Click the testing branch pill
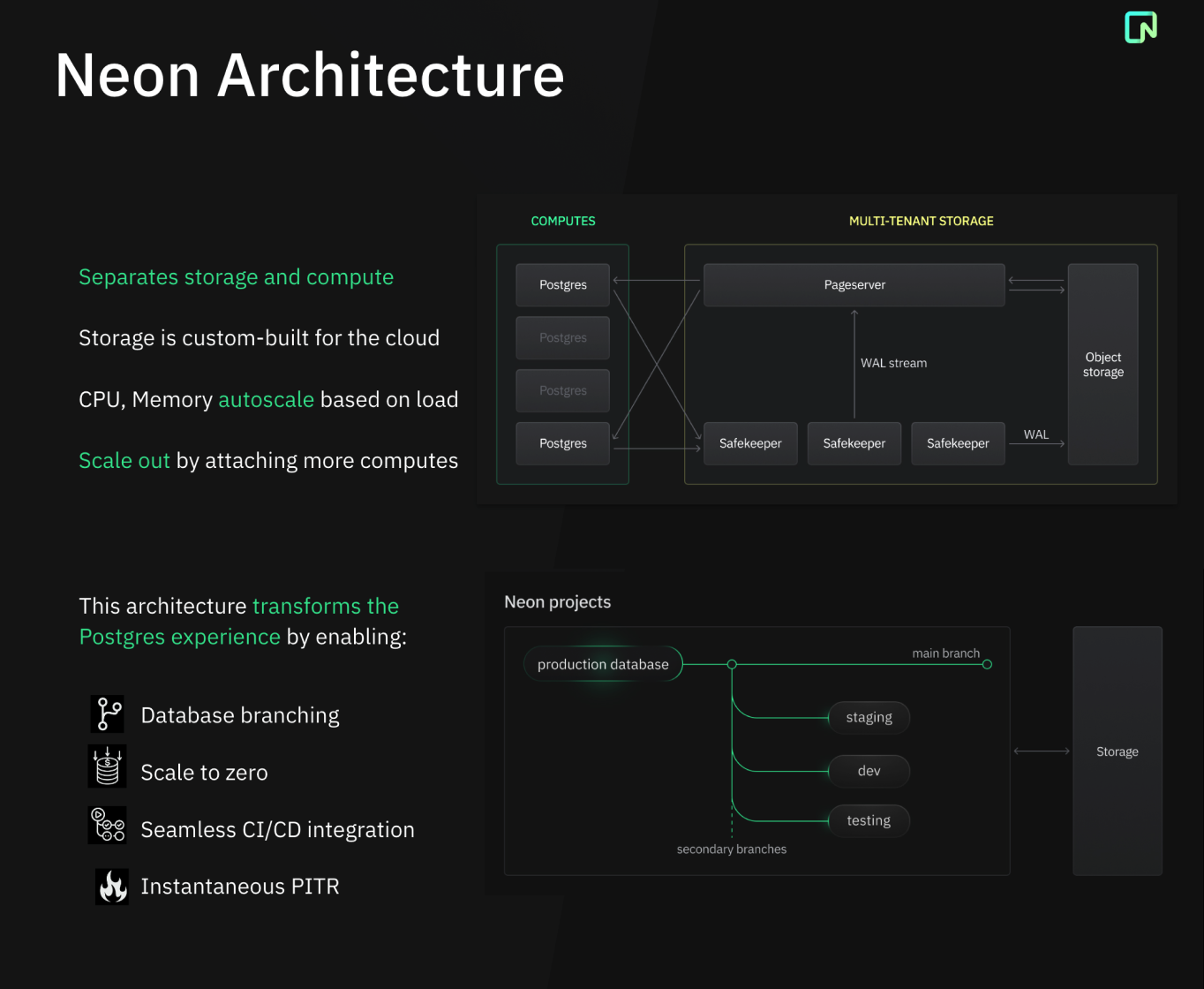 (x=869, y=820)
